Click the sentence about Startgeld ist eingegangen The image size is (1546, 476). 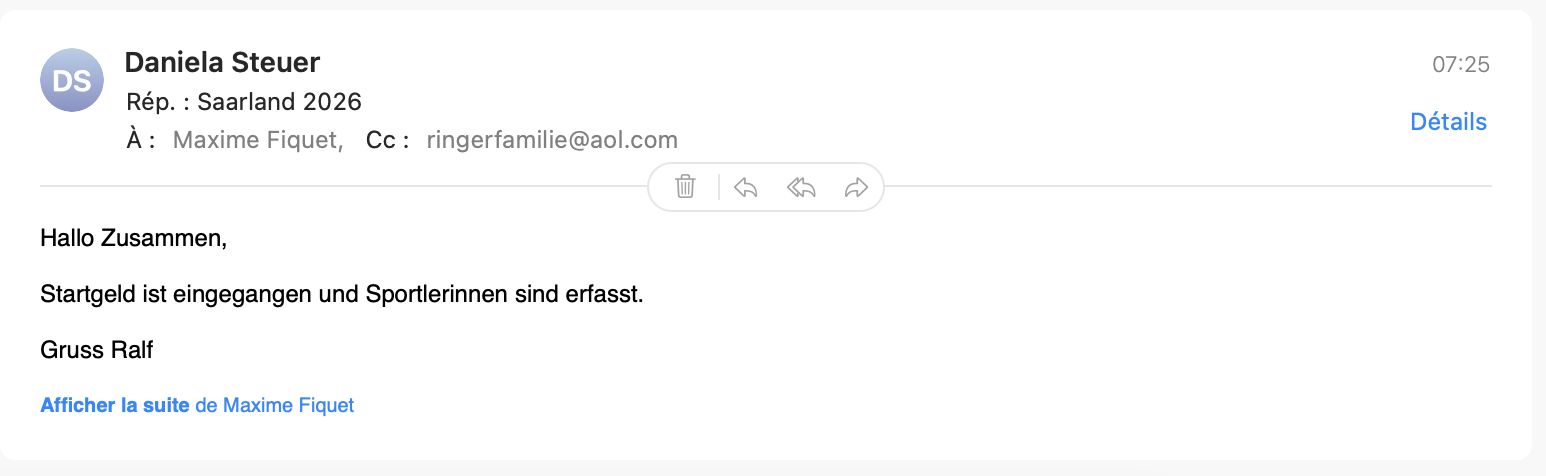[340, 295]
